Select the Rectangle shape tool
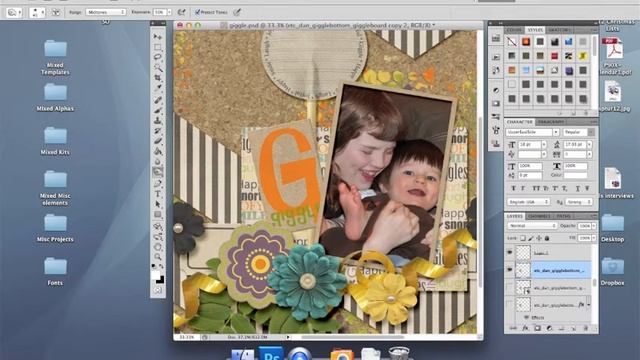 [x=158, y=214]
